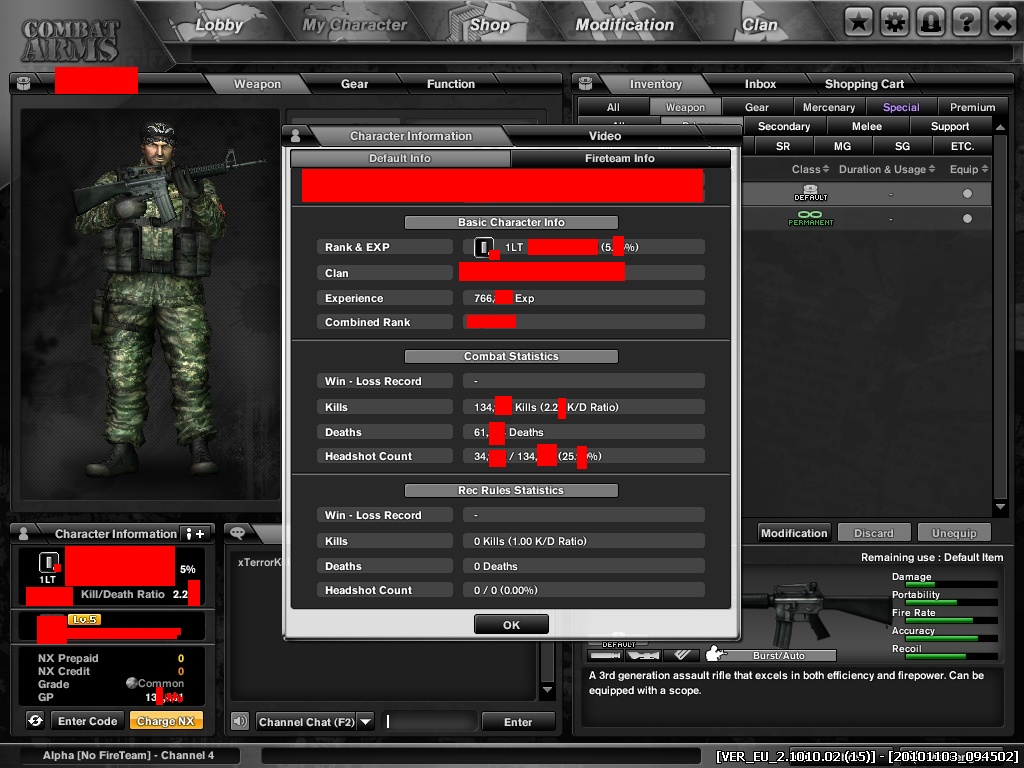Select the SG weapon subfilter
The width and height of the screenshot is (1024, 768).
coord(902,146)
